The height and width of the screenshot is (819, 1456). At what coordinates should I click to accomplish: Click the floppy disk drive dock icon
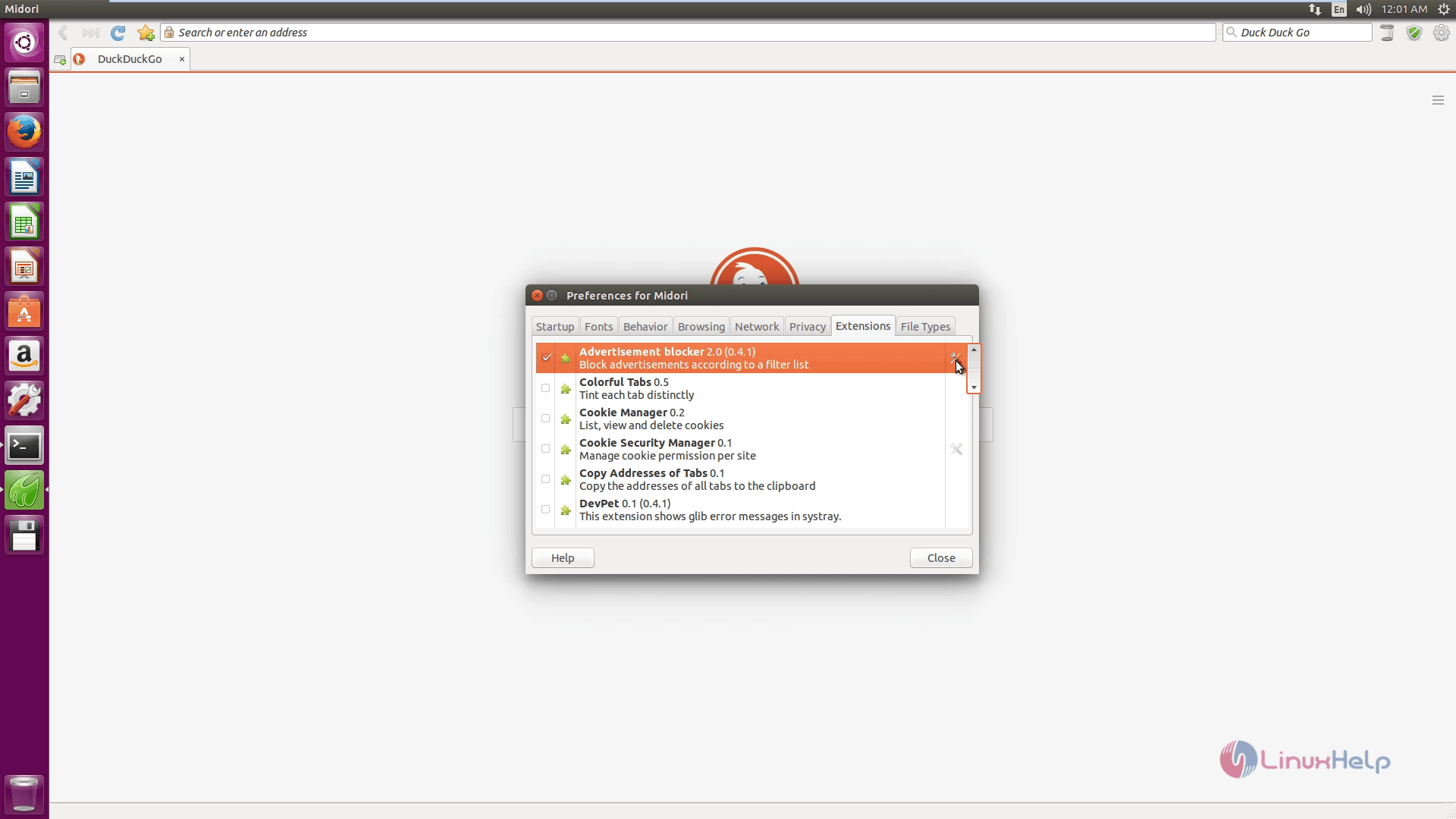pyautogui.click(x=24, y=535)
